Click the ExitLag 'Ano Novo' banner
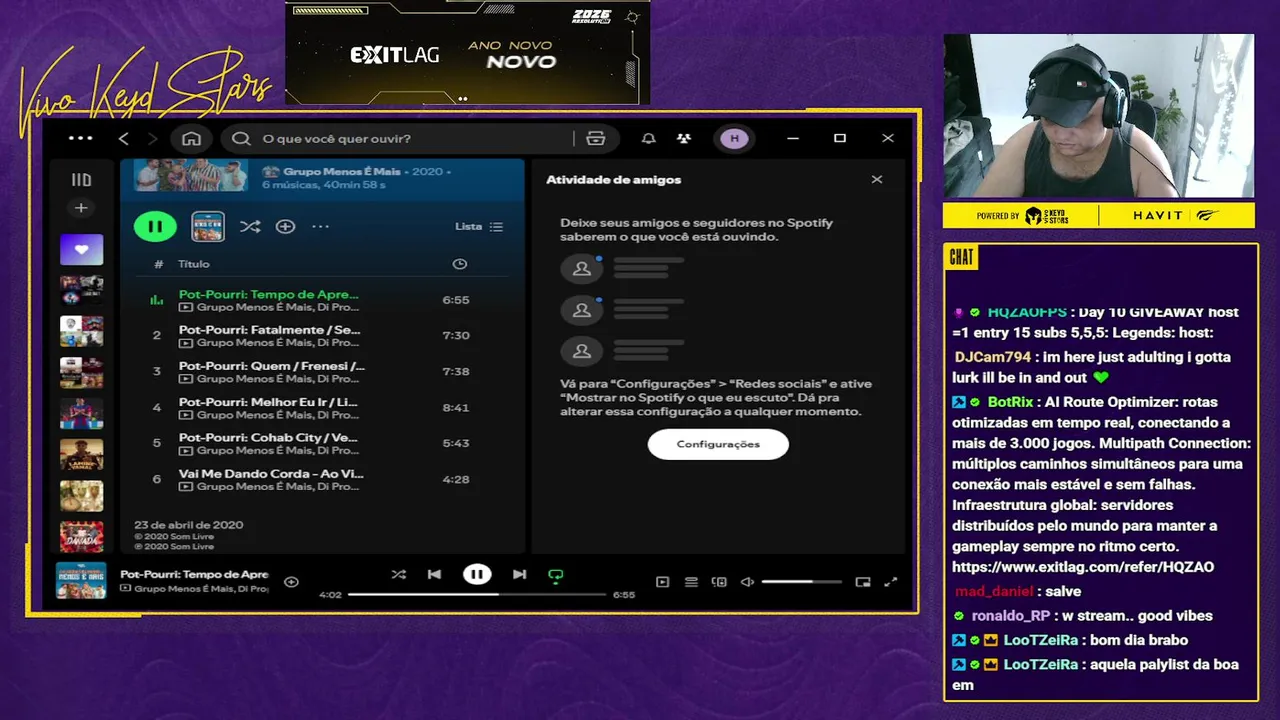This screenshot has height=720, width=1280. coord(468,53)
